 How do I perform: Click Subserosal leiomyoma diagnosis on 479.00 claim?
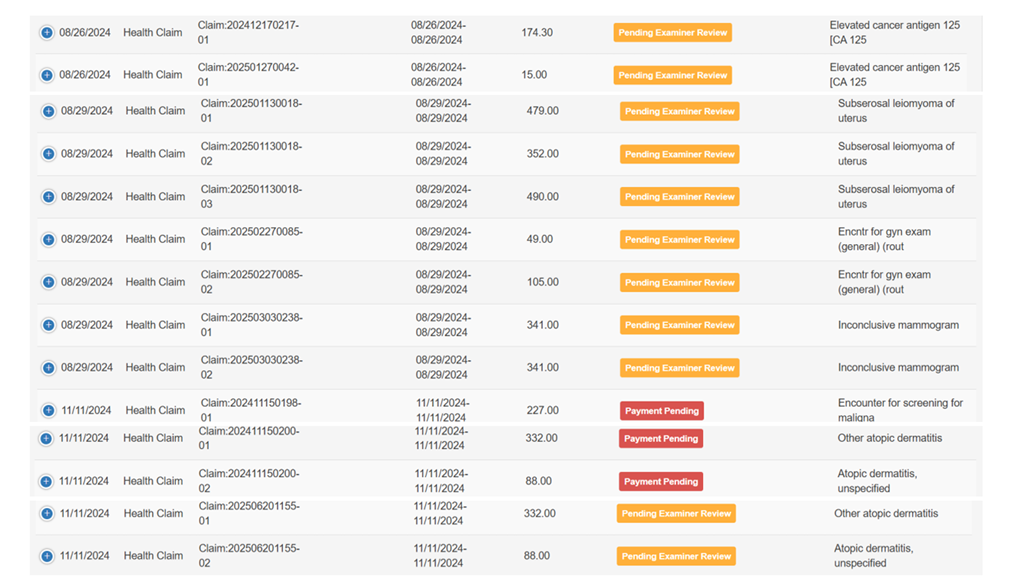(895, 111)
